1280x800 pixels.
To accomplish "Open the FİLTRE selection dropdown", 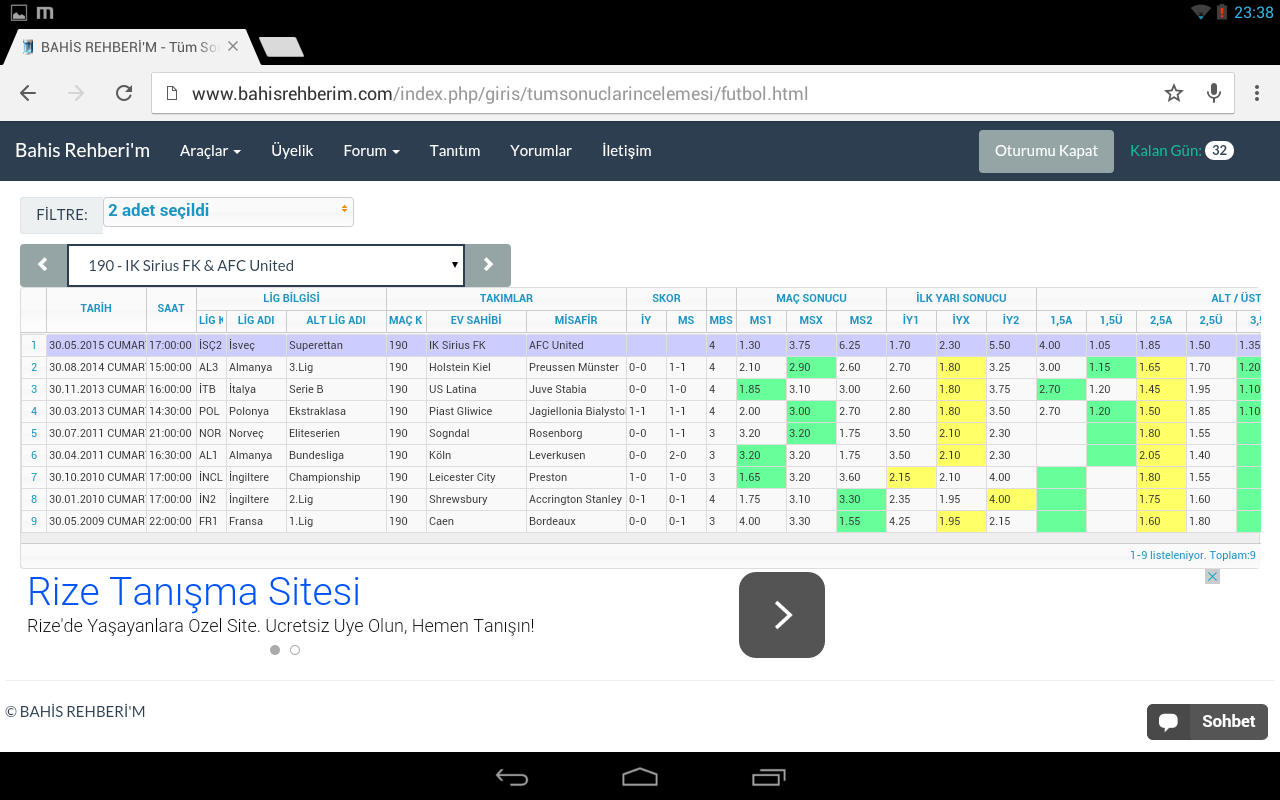I will point(228,212).
